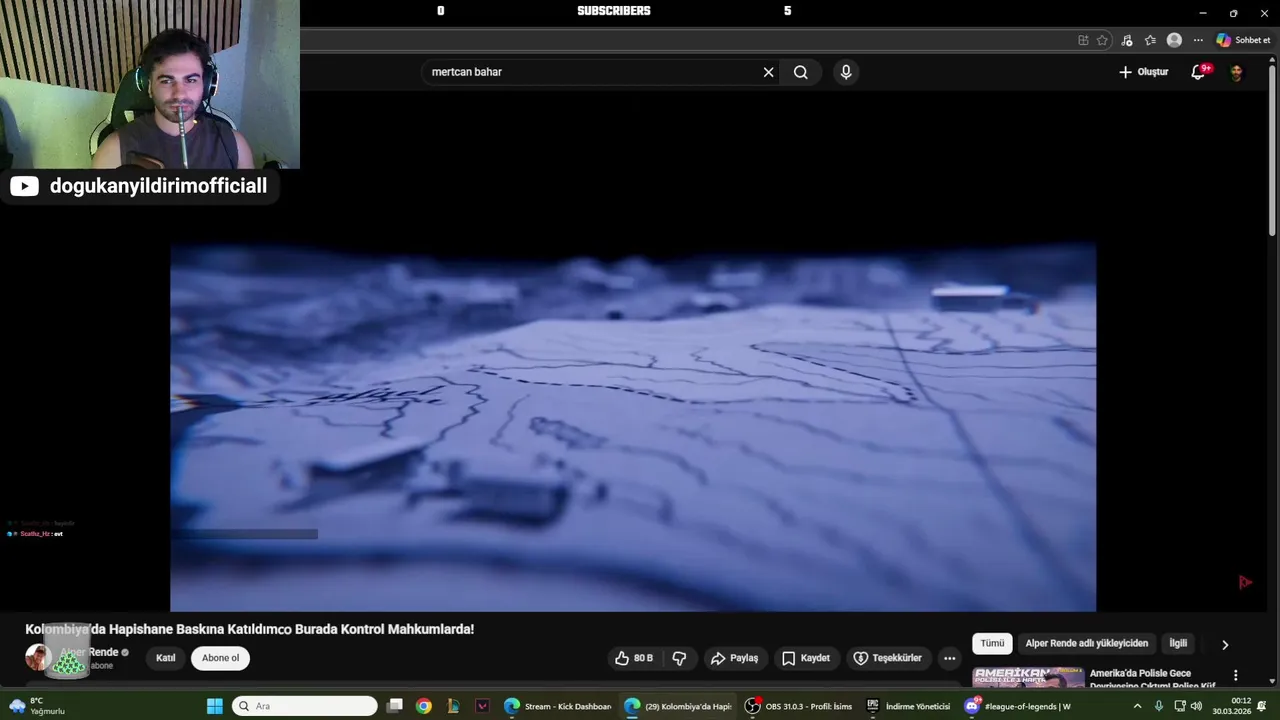The image size is (1280, 720).
Task: Open the Windows Start menu
Action: (x=214, y=706)
